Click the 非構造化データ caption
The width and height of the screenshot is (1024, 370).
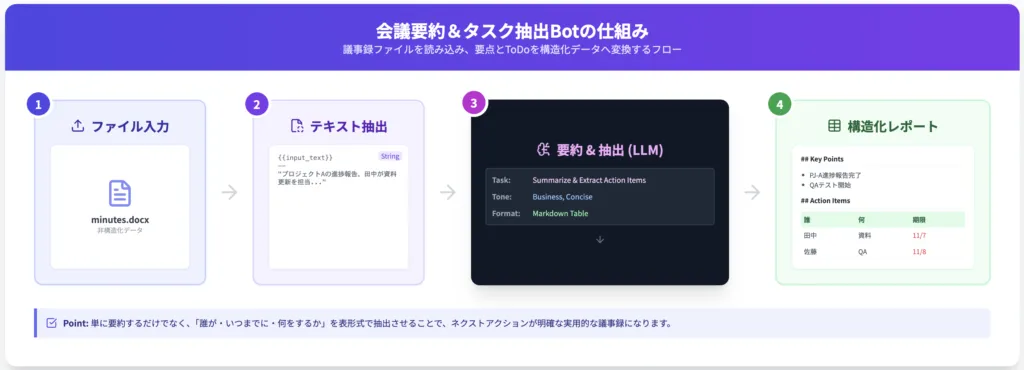[x=120, y=231]
